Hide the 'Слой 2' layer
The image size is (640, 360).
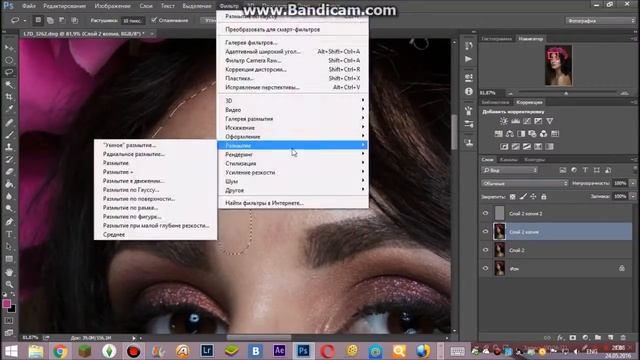tap(485, 250)
